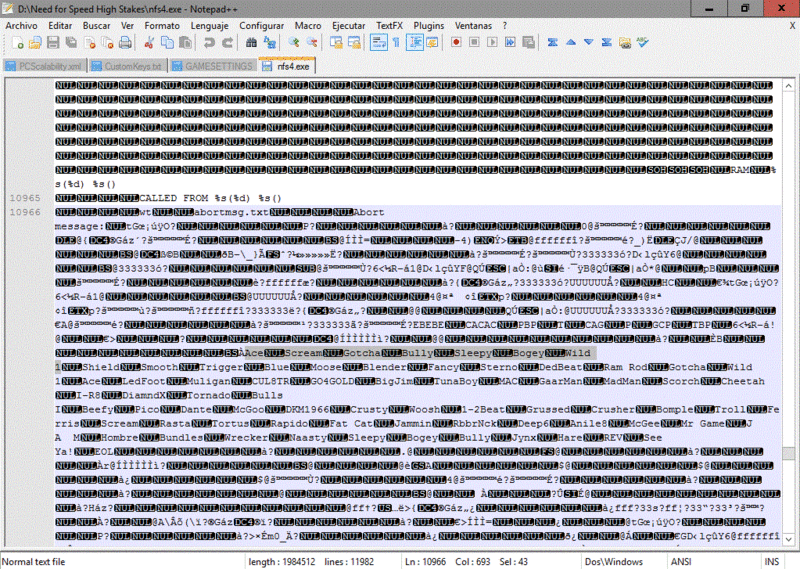Click the 'abortmsg.txt' text in editor
The width and height of the screenshot is (800, 569).
click(x=231, y=212)
